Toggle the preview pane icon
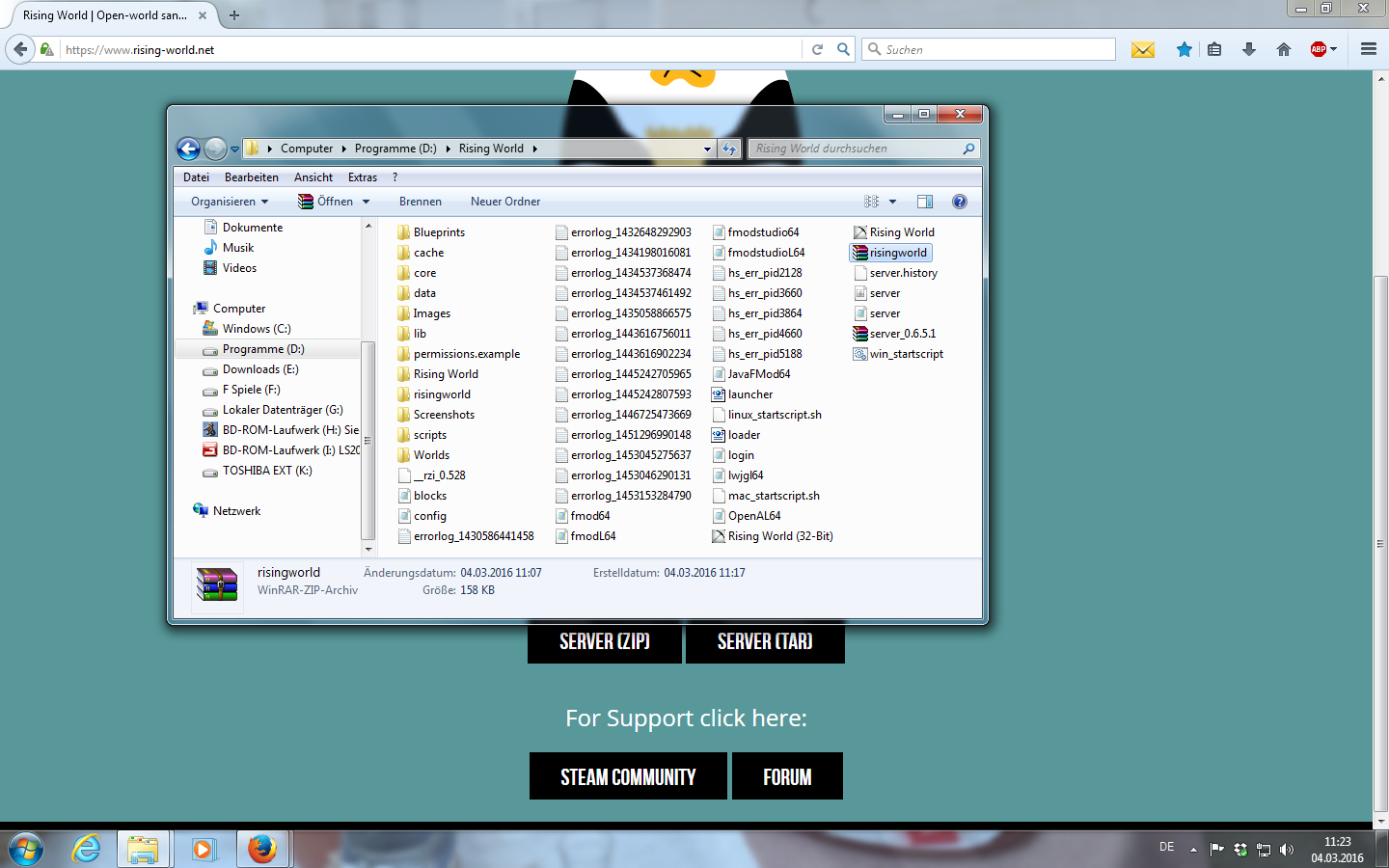The width and height of the screenshot is (1389, 868). point(924,202)
